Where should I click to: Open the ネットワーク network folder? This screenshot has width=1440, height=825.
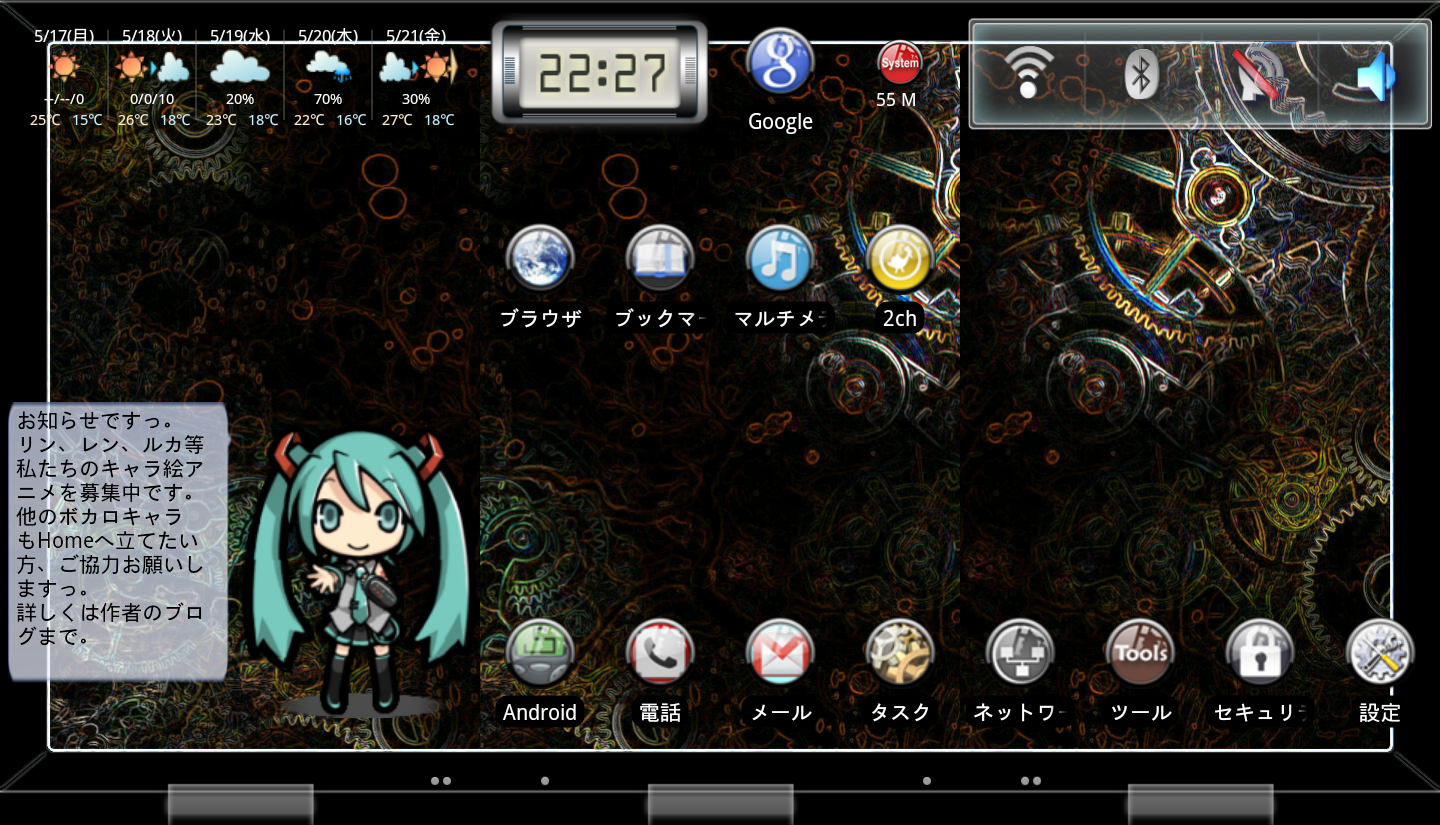pos(1020,653)
